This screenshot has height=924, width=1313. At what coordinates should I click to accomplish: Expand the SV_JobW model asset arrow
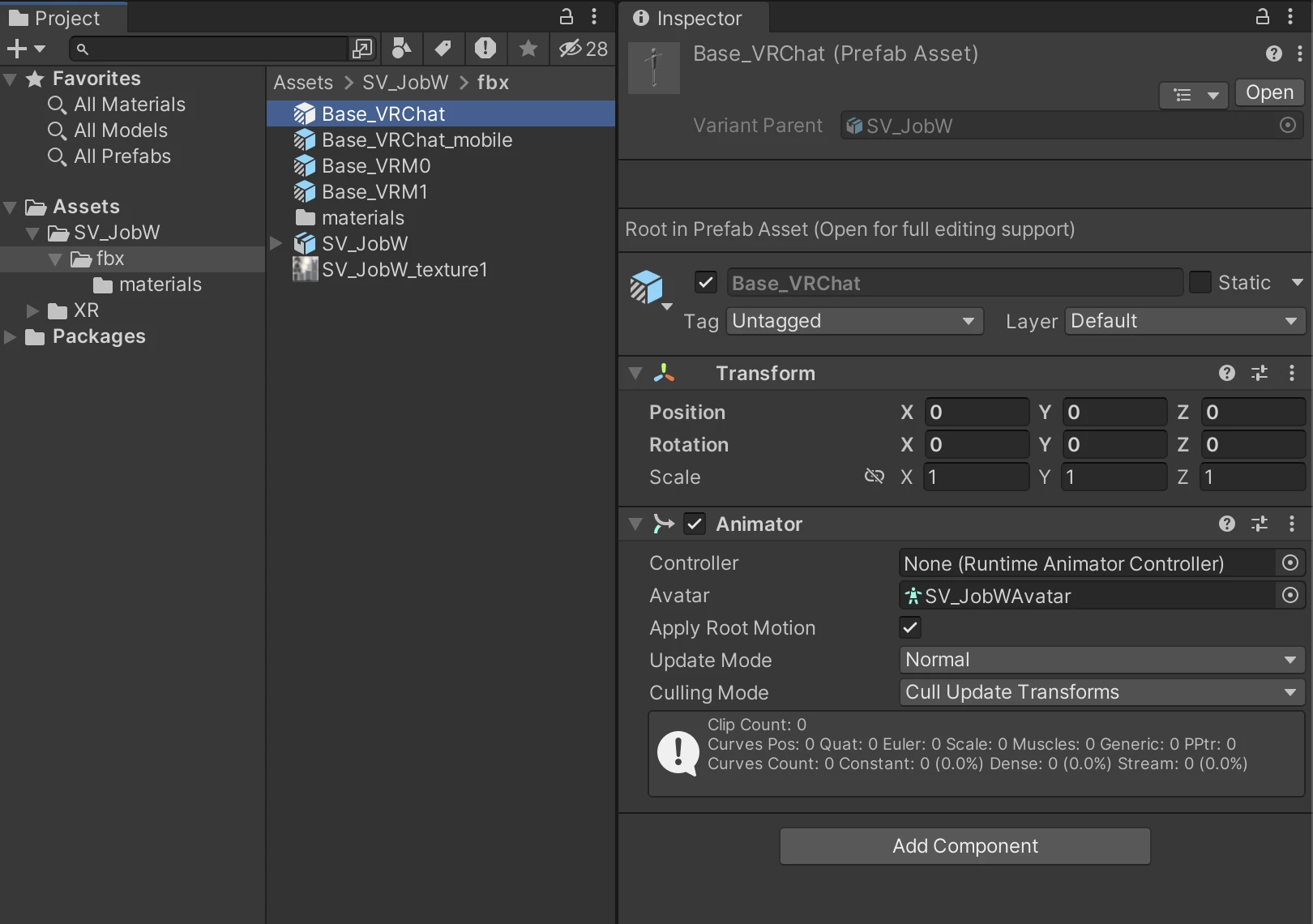[x=276, y=243]
